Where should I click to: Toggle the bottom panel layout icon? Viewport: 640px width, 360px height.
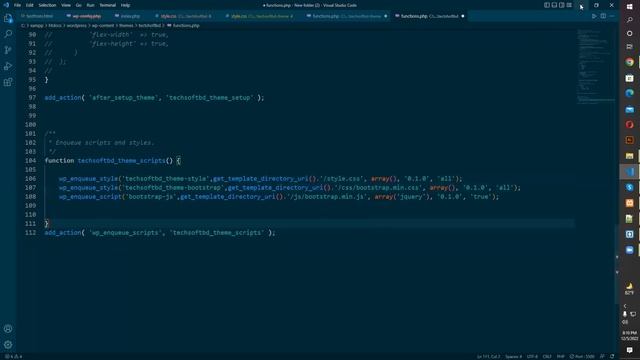click(x=554, y=5)
